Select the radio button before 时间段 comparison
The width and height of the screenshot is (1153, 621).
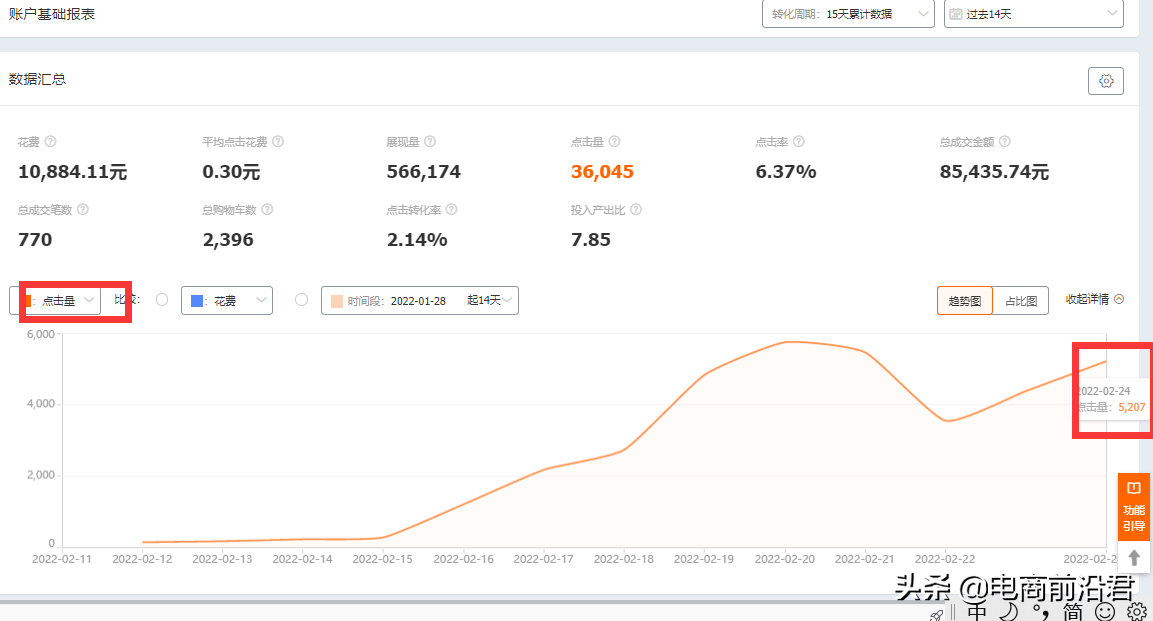[x=301, y=299]
